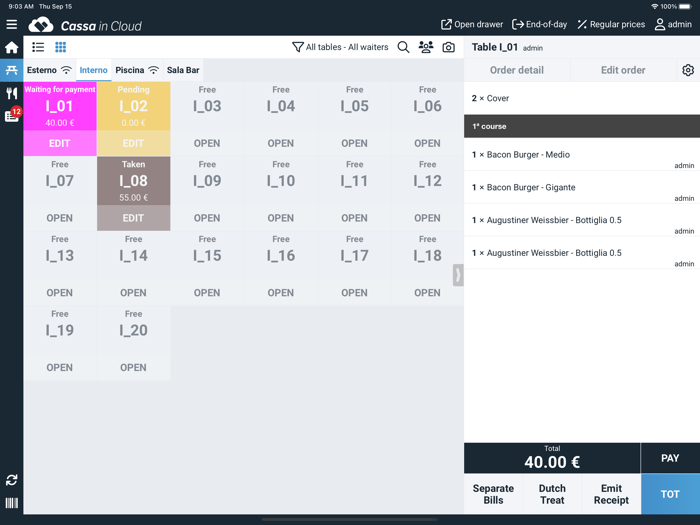
Task: Open the Regular prices selector
Action: [x=611, y=24]
